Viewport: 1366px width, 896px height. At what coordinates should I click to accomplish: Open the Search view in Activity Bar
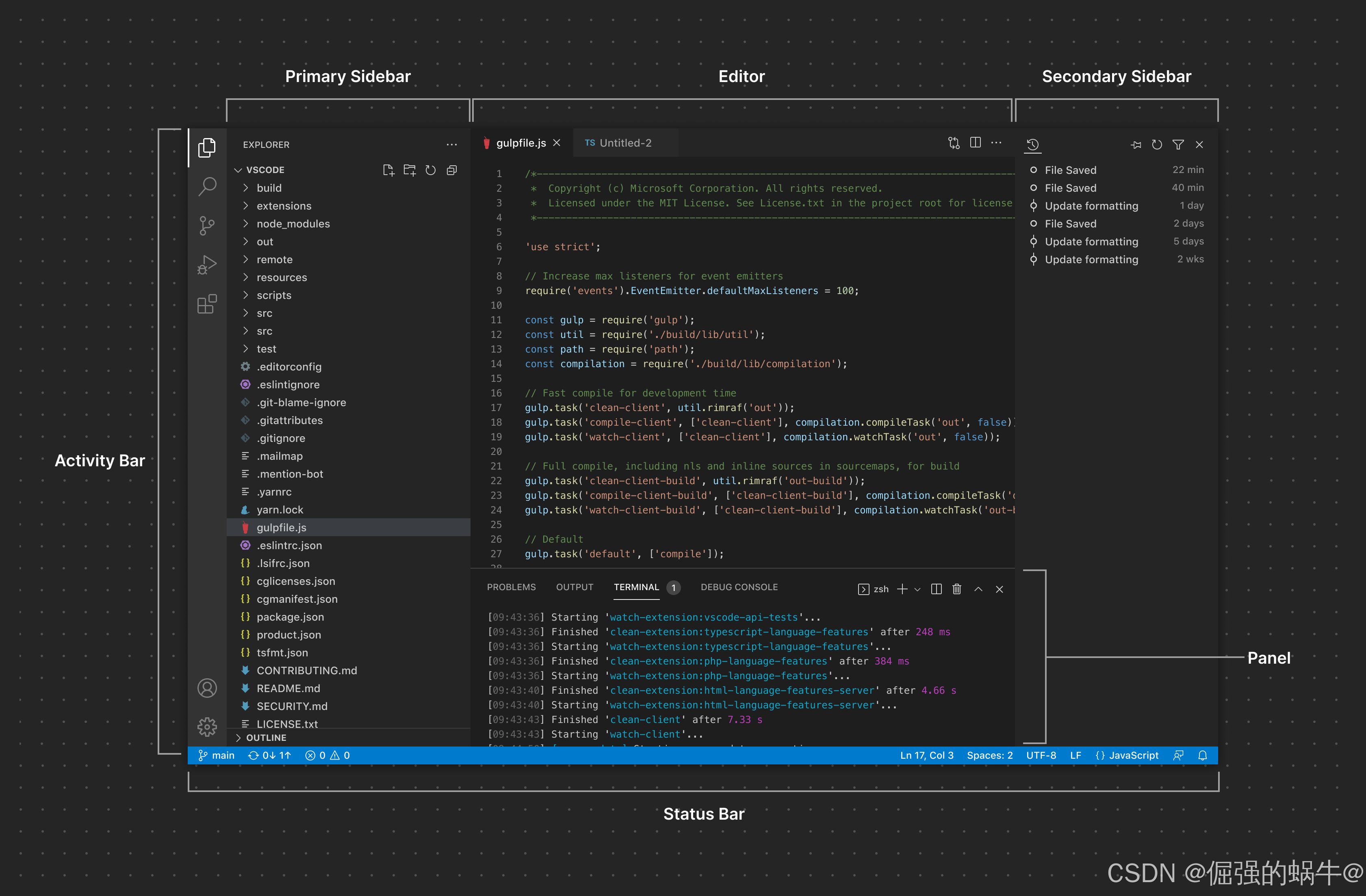(207, 186)
